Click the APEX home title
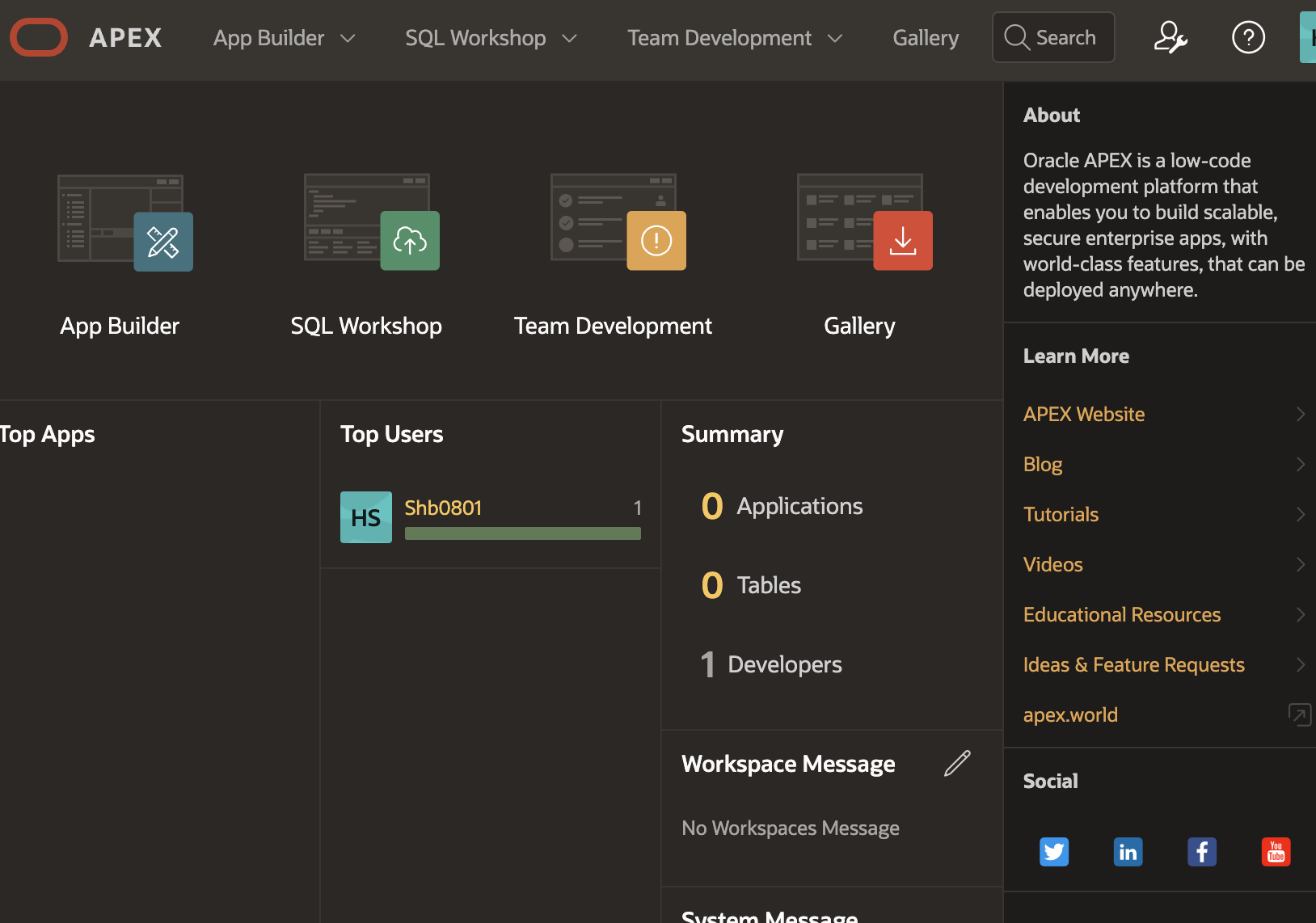The image size is (1316, 923). 125,38
